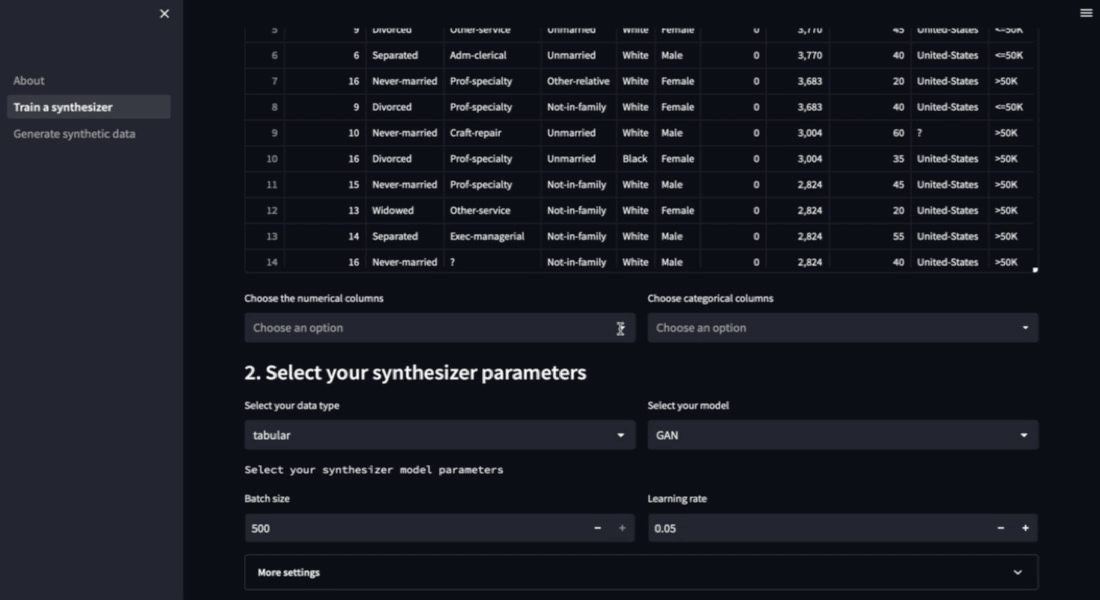Open the model dropdown showing GAN

[x=842, y=435]
